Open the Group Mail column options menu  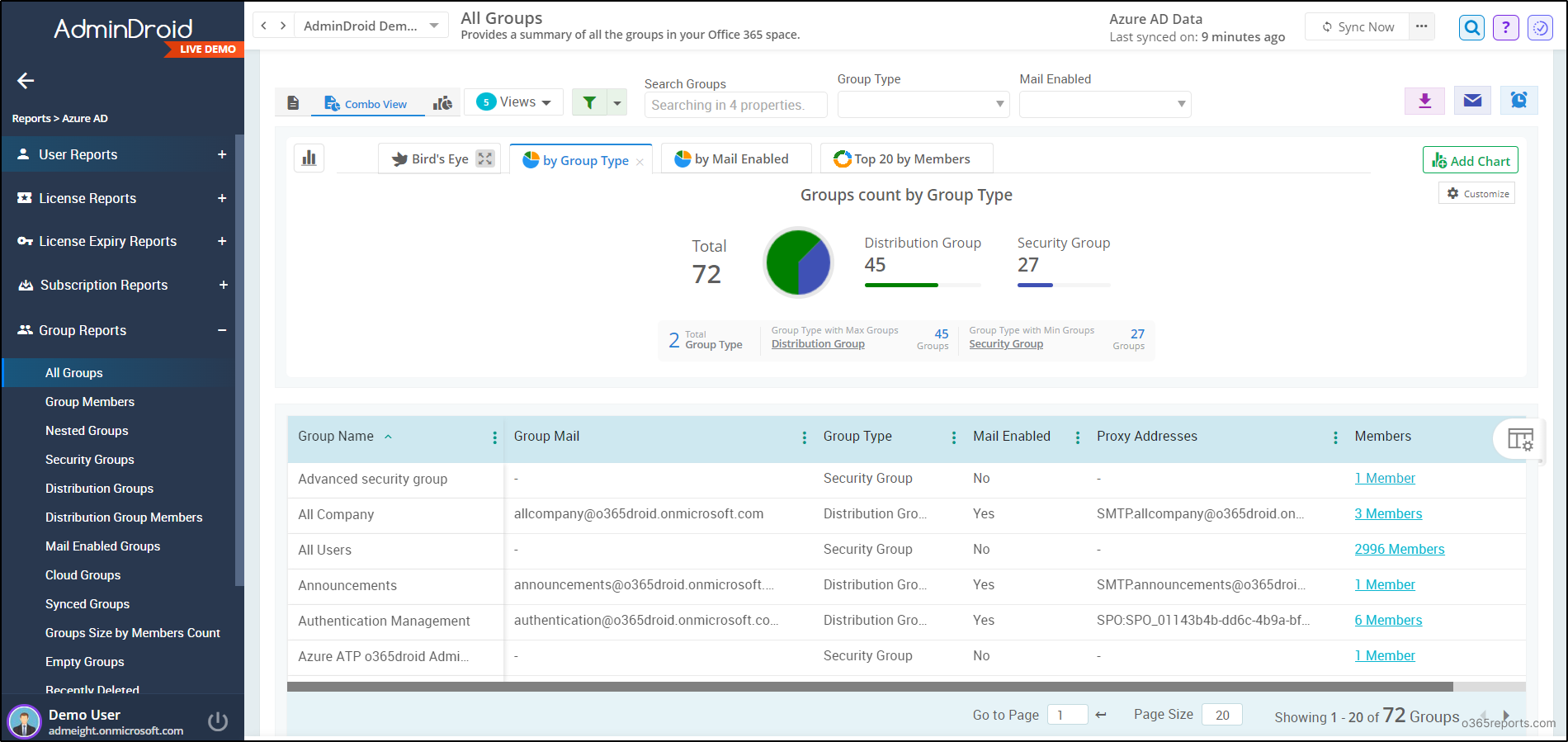(805, 437)
